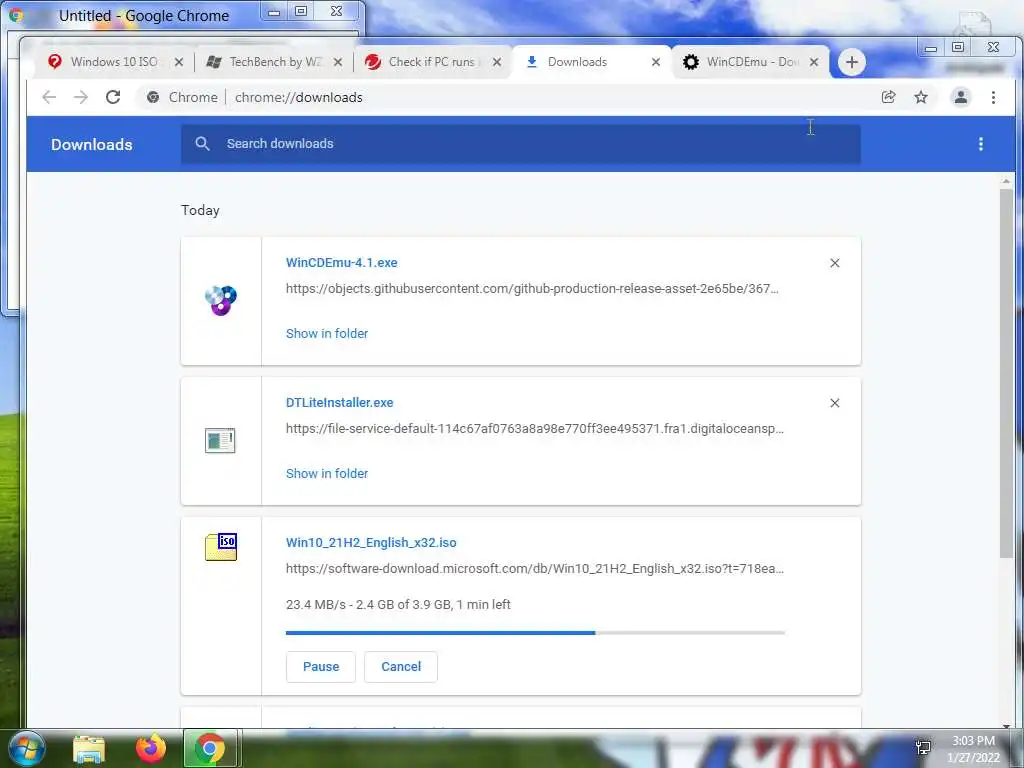Open Windows Explorer from the taskbar
Screen dimensions: 1024x768
[89, 748]
